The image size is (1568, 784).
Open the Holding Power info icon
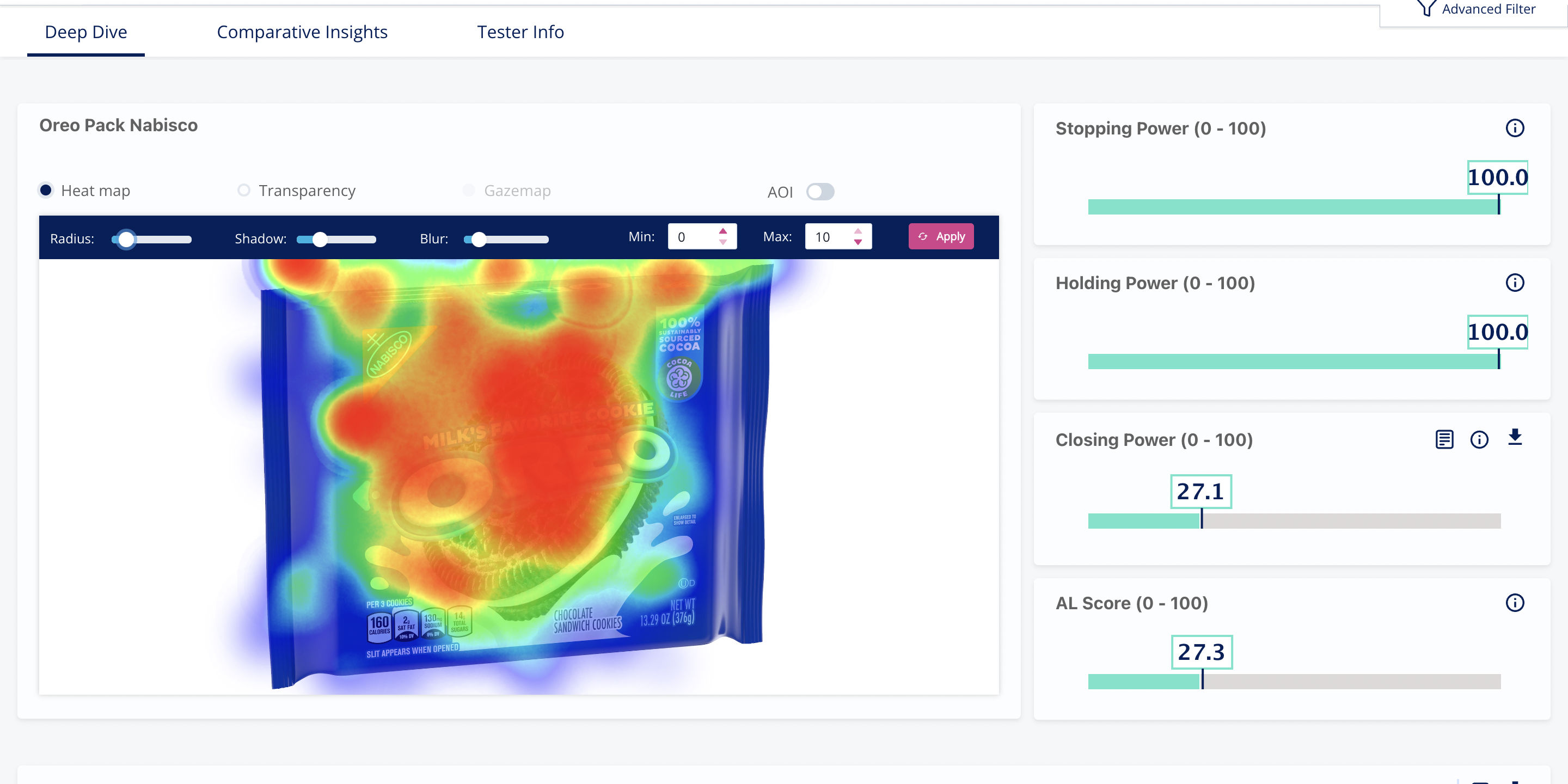(1515, 283)
